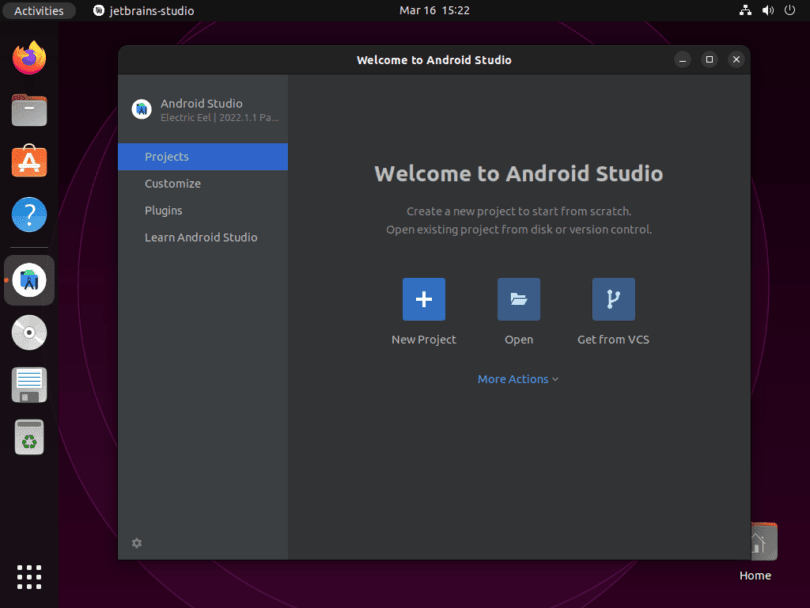Expand the system status menu in top bar
Viewport: 810px width, 608px height.
pos(766,10)
